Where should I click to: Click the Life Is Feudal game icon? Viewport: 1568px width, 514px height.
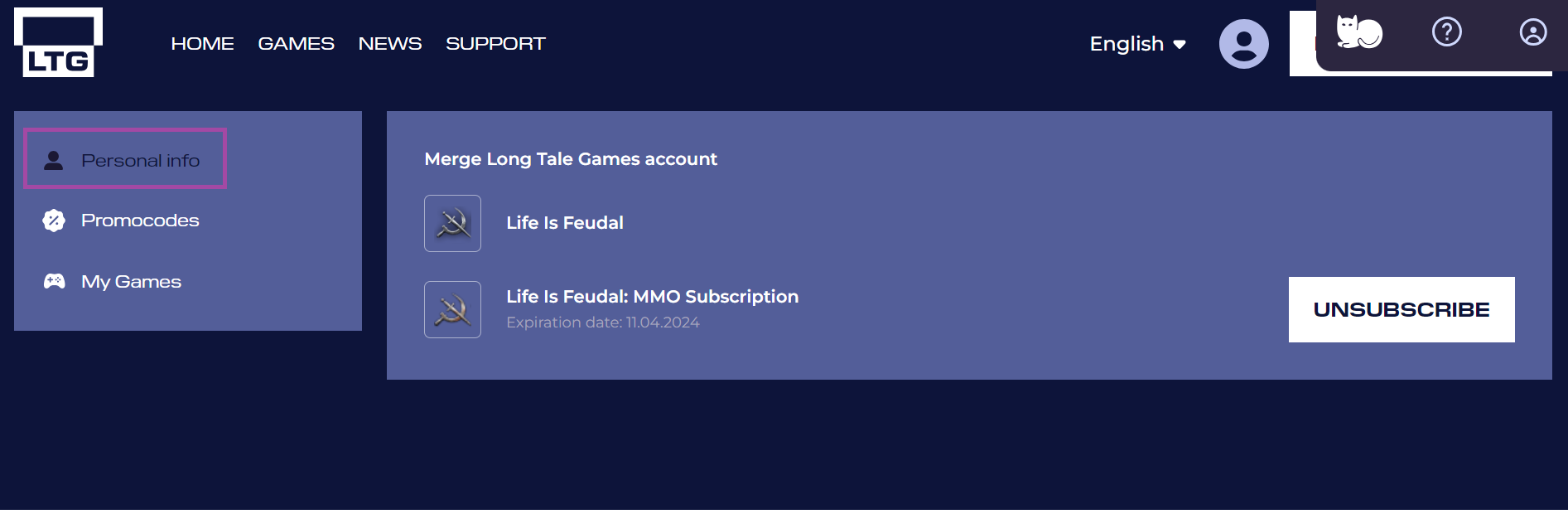pos(452,223)
